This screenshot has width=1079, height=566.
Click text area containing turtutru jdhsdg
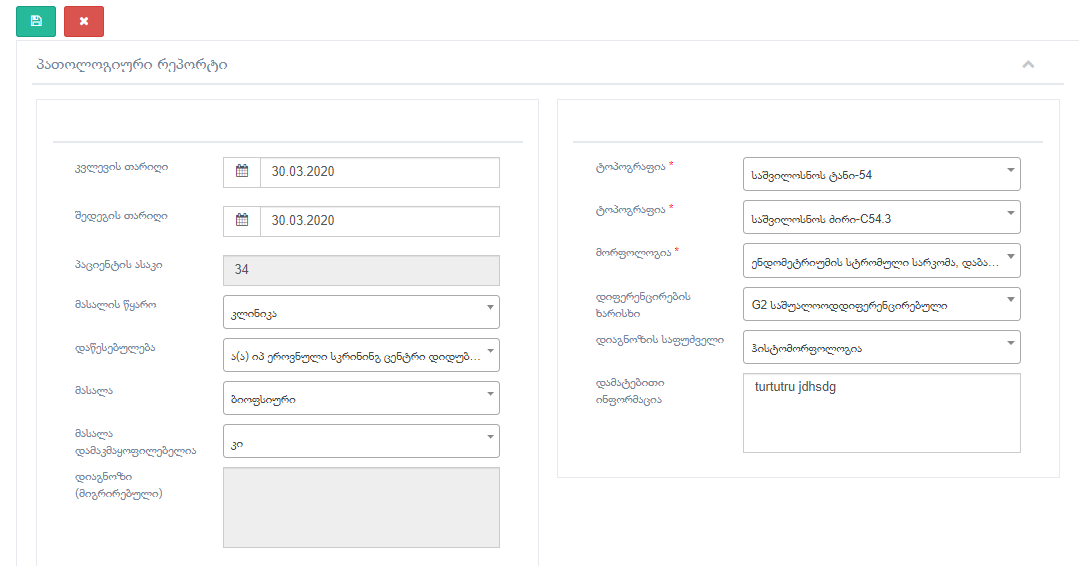pos(881,413)
